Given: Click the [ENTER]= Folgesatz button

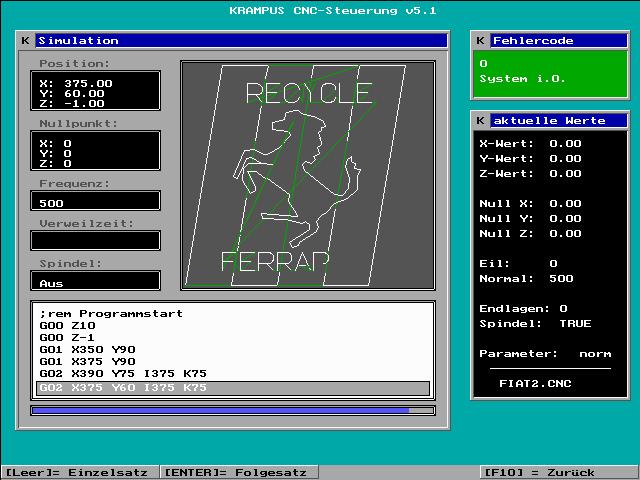Looking at the screenshot, I should [238, 472].
